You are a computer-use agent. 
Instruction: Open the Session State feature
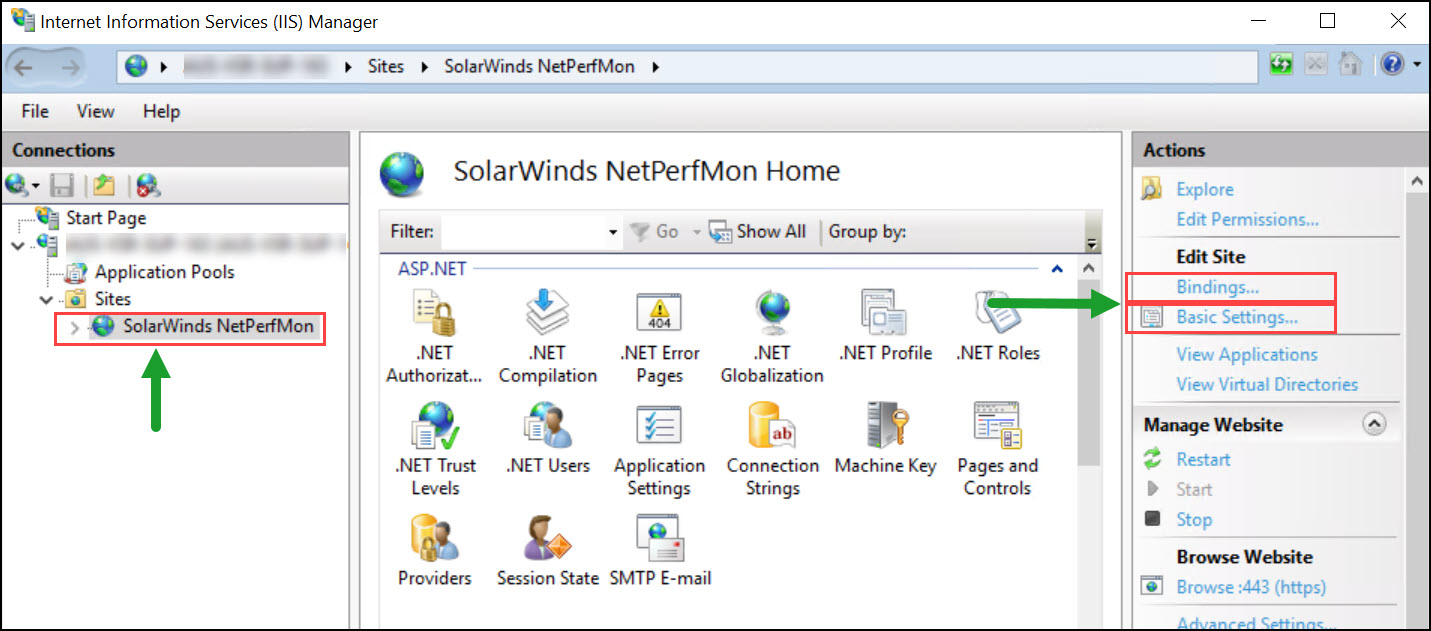coord(547,540)
